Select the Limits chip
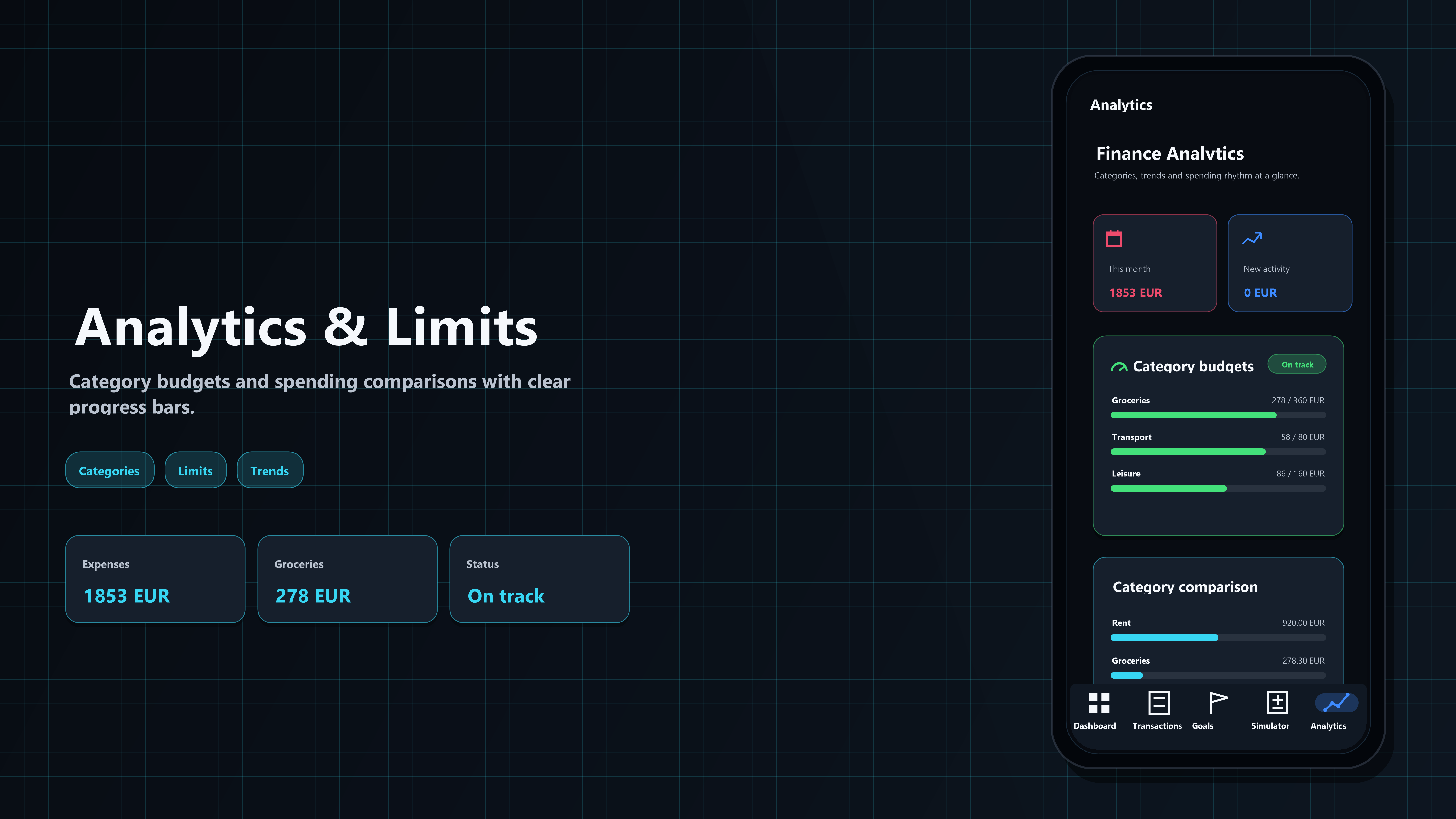Screen dimensions: 1456x819 pos(196,470)
